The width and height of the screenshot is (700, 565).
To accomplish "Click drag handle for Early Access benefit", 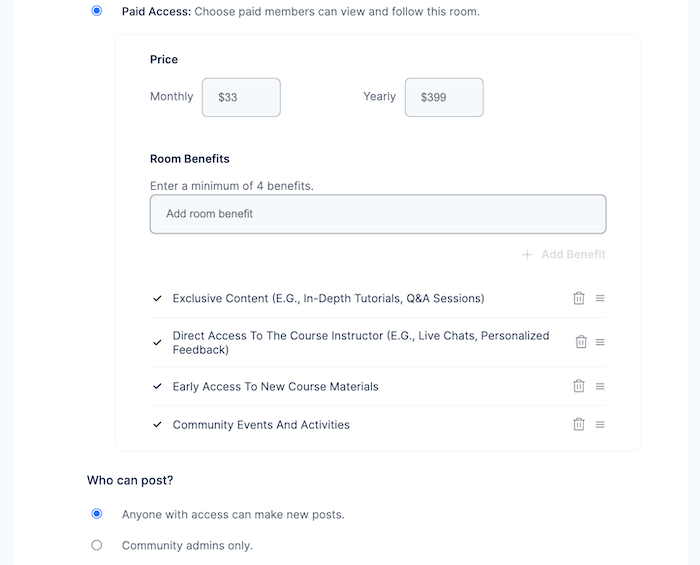I will pyautogui.click(x=600, y=386).
